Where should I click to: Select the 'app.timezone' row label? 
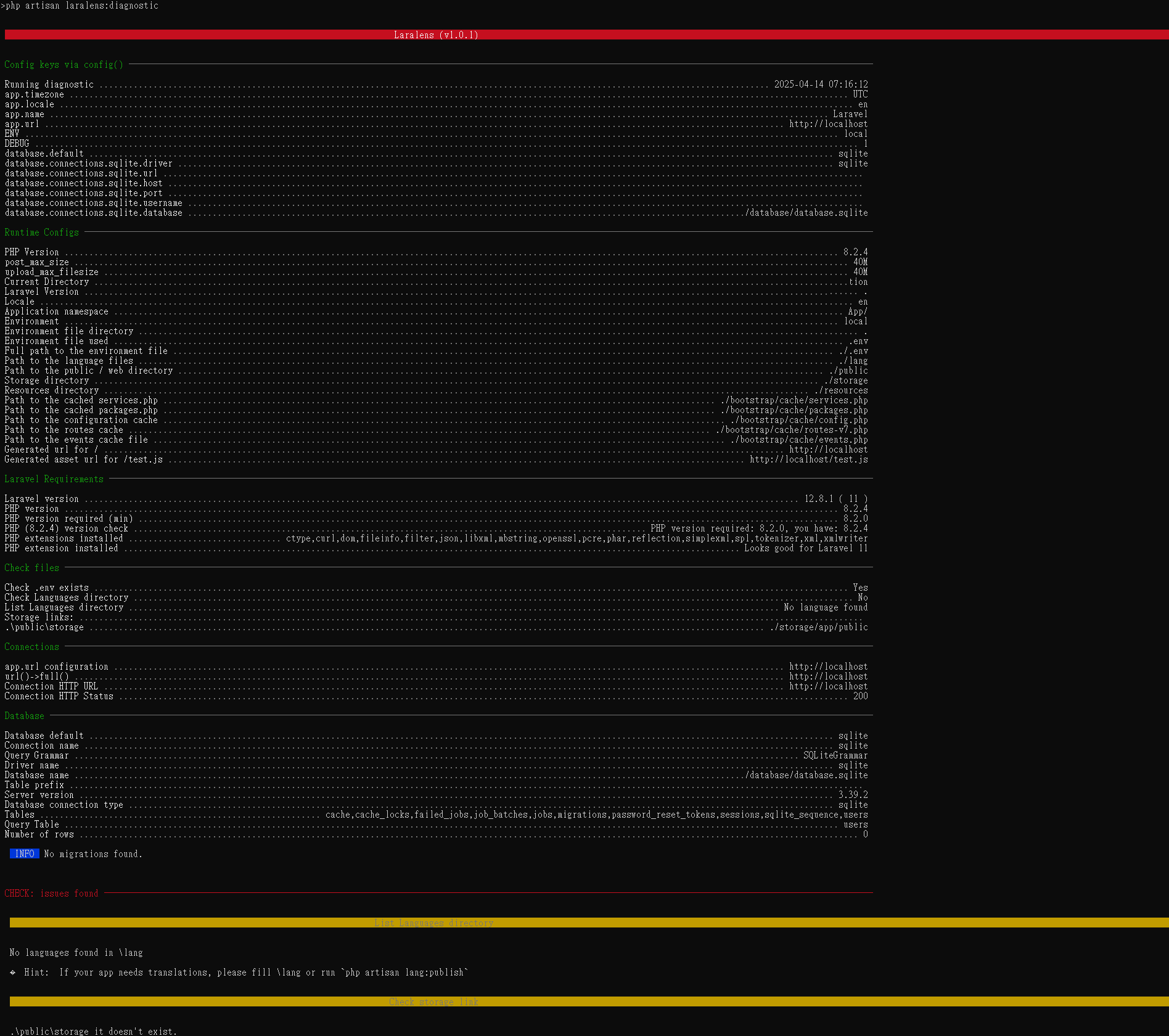35,94
